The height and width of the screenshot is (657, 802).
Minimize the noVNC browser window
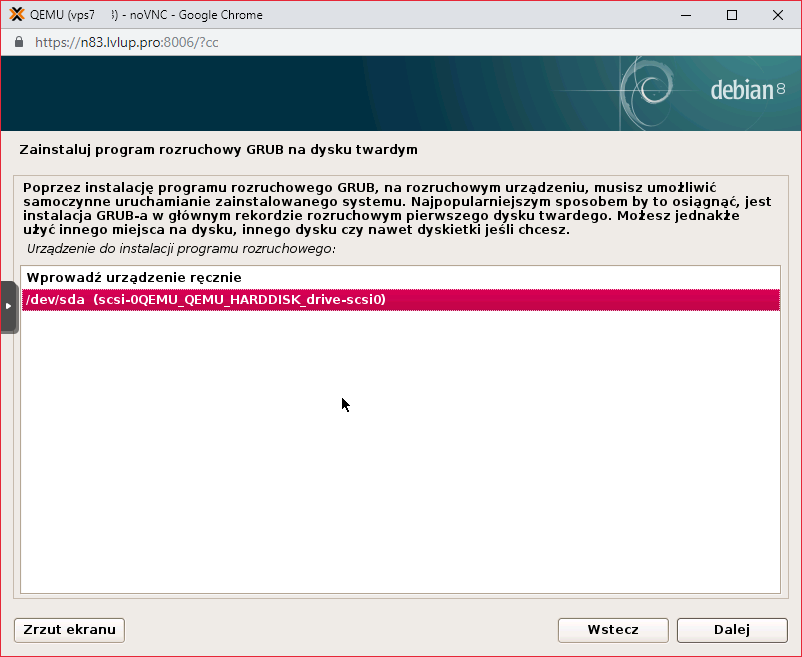[x=685, y=15]
